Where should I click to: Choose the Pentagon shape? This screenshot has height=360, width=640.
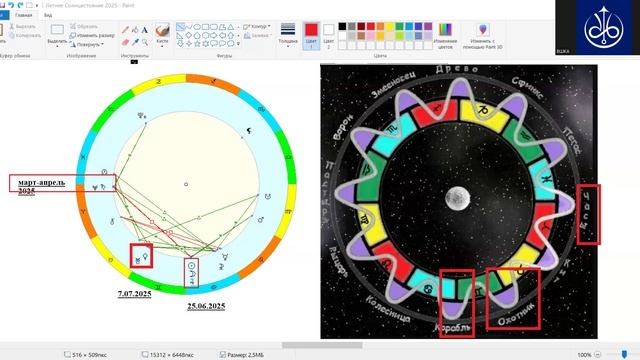coord(197,36)
